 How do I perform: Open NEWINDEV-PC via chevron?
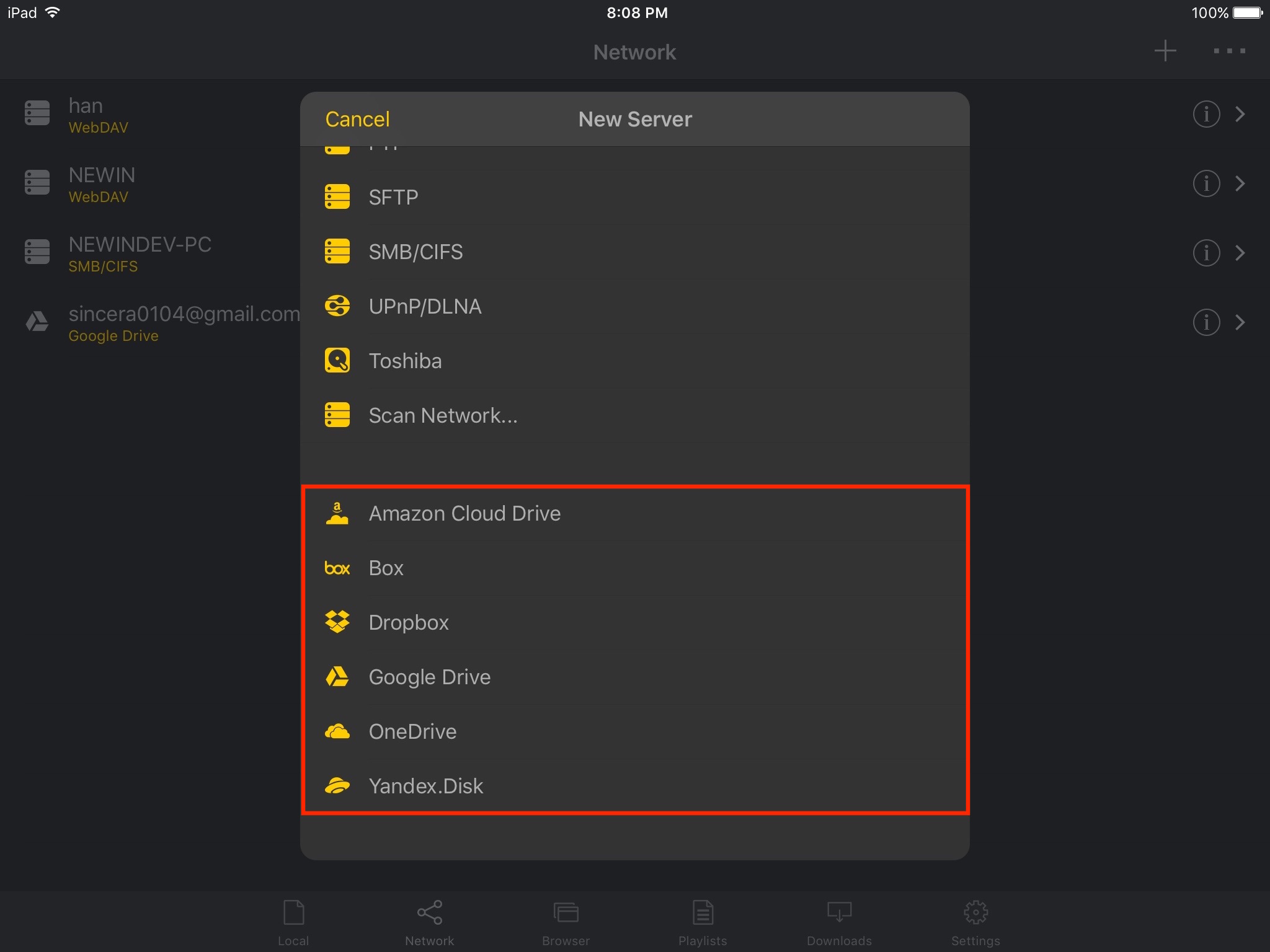1240,253
